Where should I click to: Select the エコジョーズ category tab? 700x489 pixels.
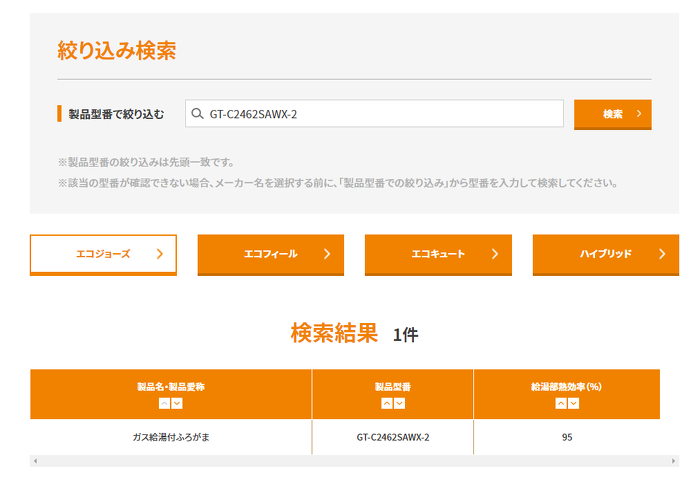(103, 254)
